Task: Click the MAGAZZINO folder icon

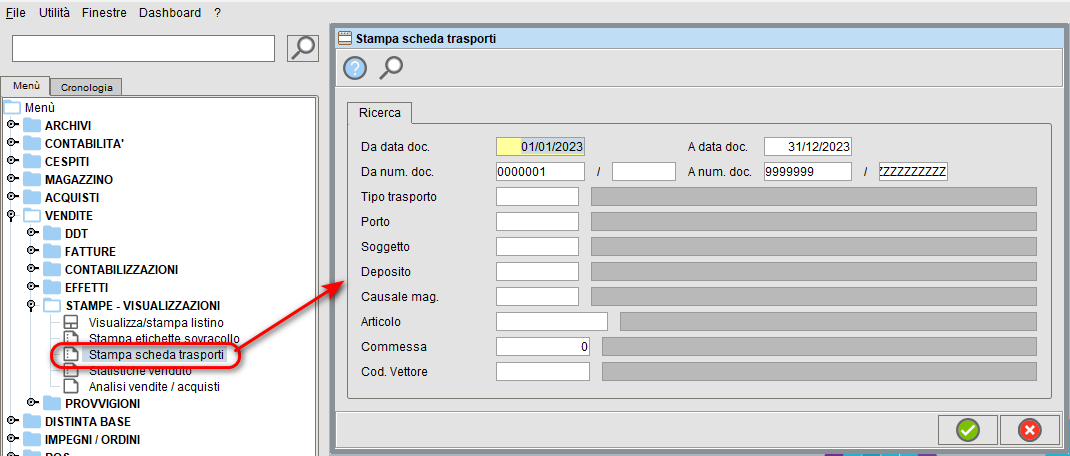Action: point(31,180)
